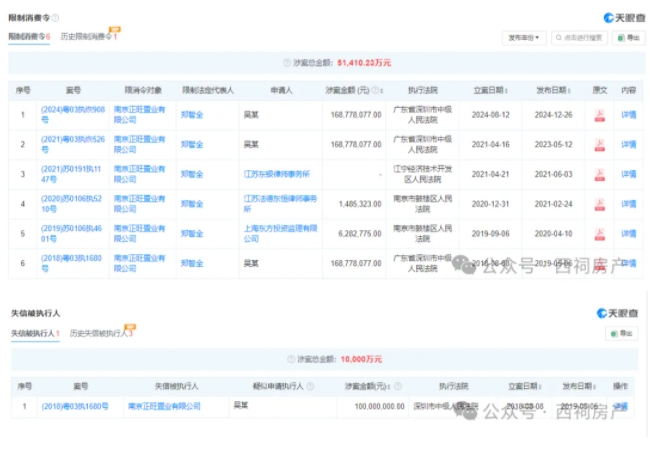Select the 限制消费令 6 tab
The height and width of the screenshot is (449, 650).
[28, 37]
